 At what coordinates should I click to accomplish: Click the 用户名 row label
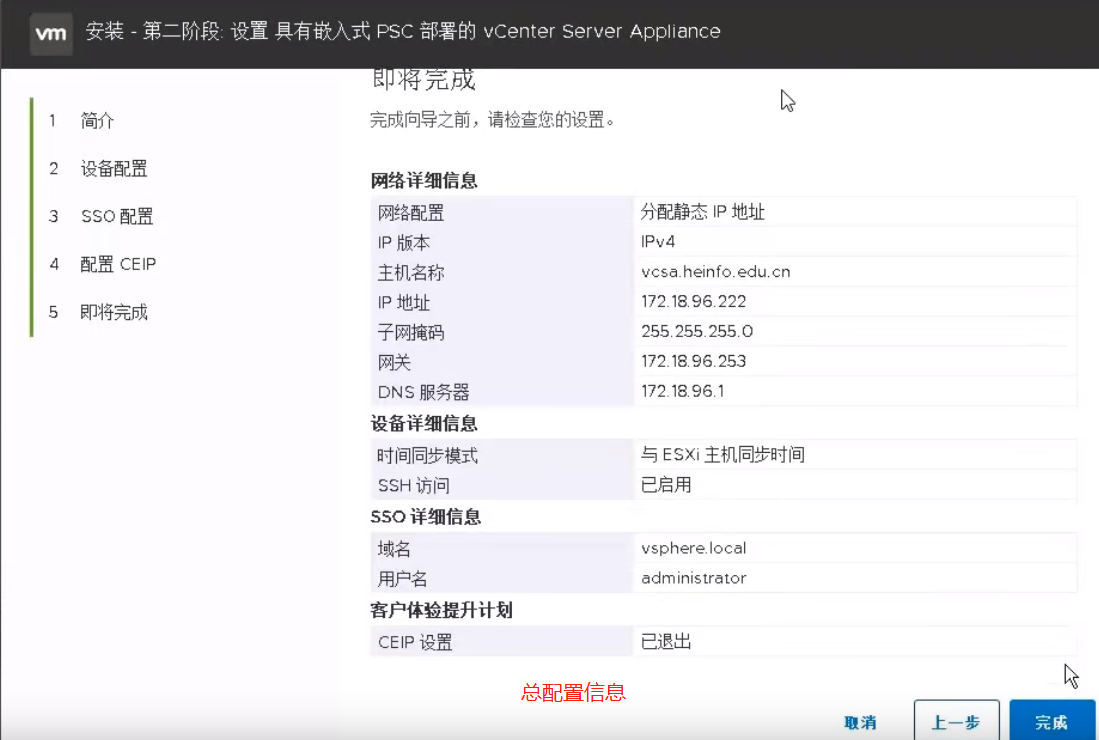(402, 579)
